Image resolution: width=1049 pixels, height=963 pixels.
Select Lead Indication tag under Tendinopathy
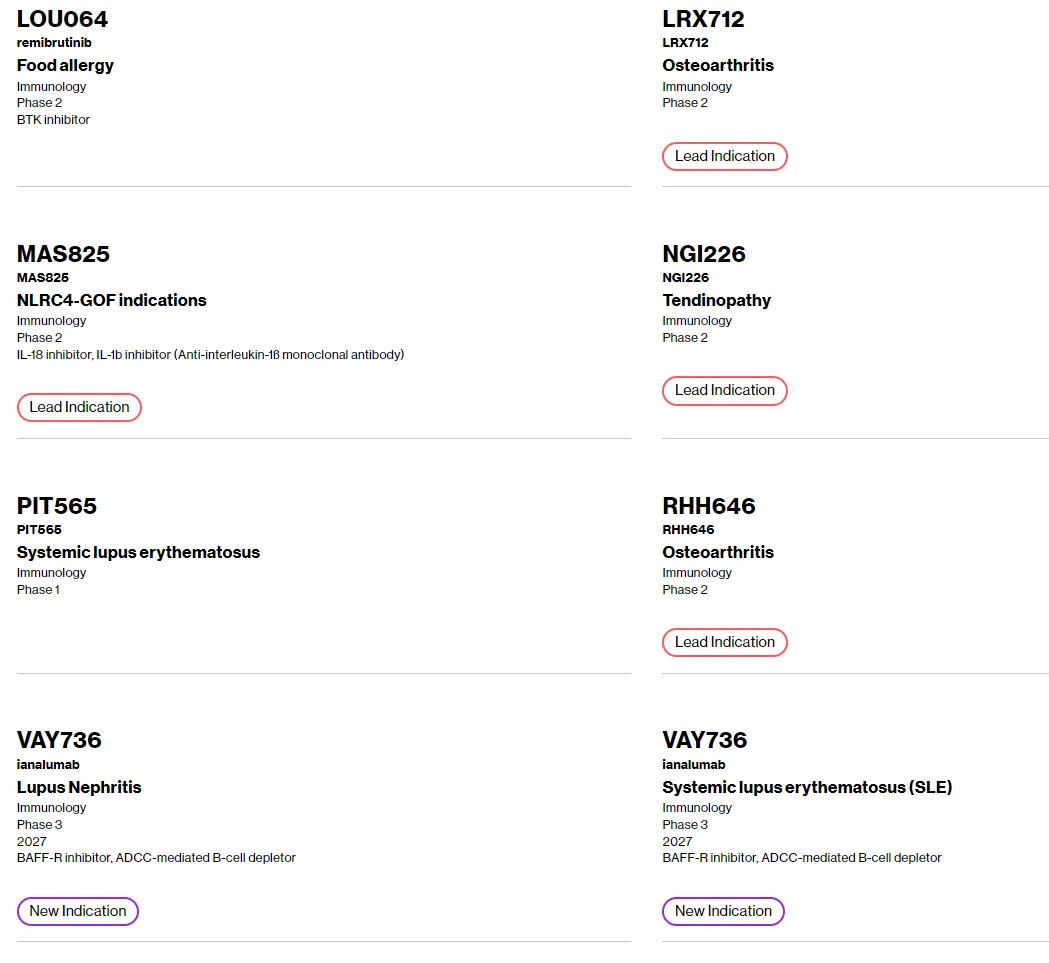(724, 390)
